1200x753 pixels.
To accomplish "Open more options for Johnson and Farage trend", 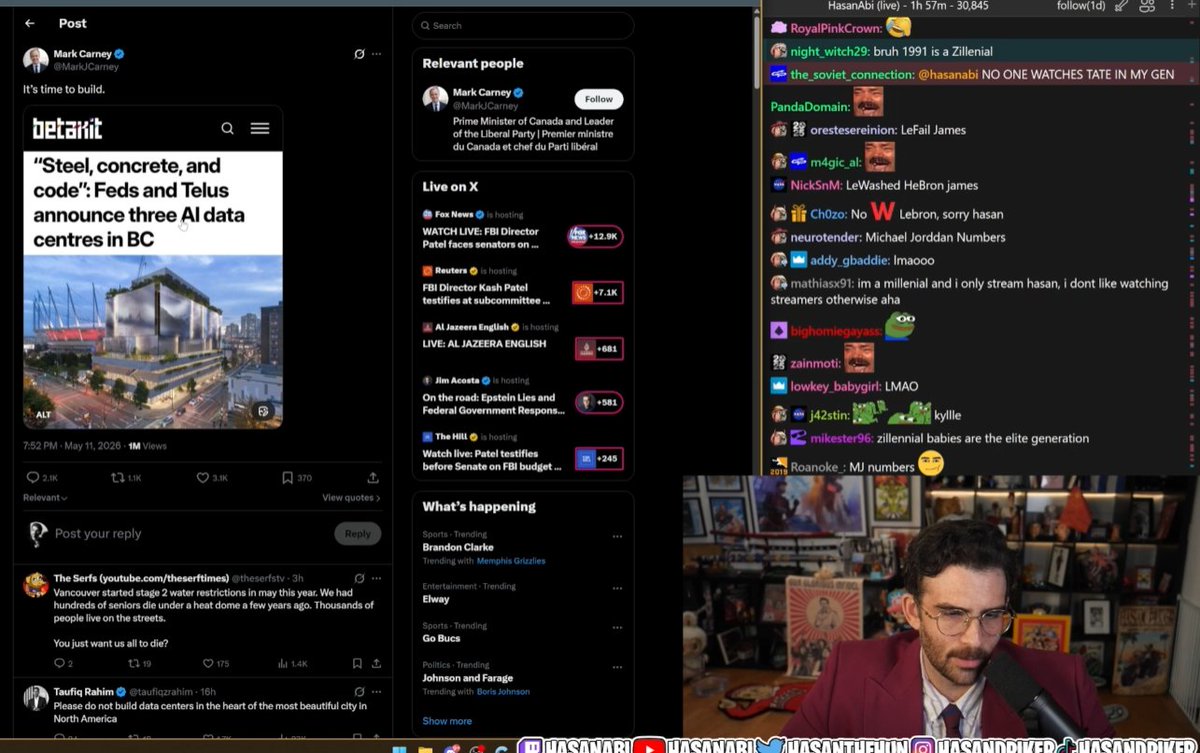I will click(x=617, y=665).
